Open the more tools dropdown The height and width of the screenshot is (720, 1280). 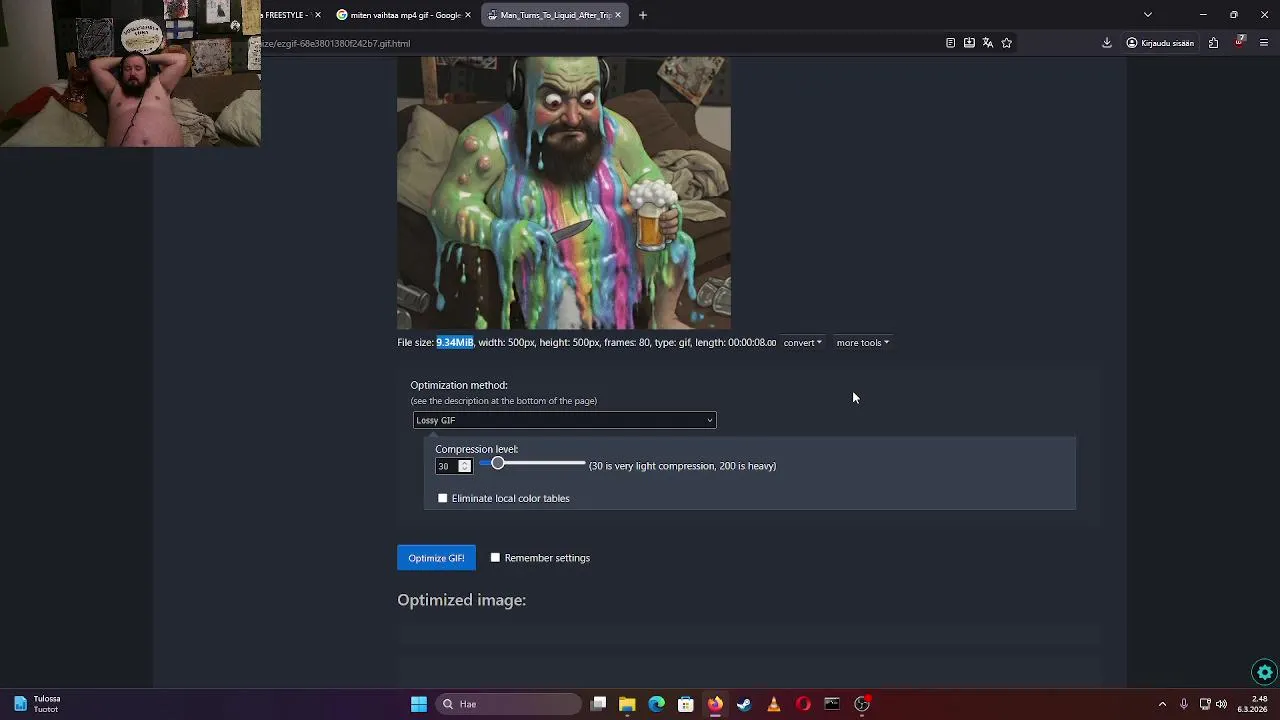tap(862, 343)
